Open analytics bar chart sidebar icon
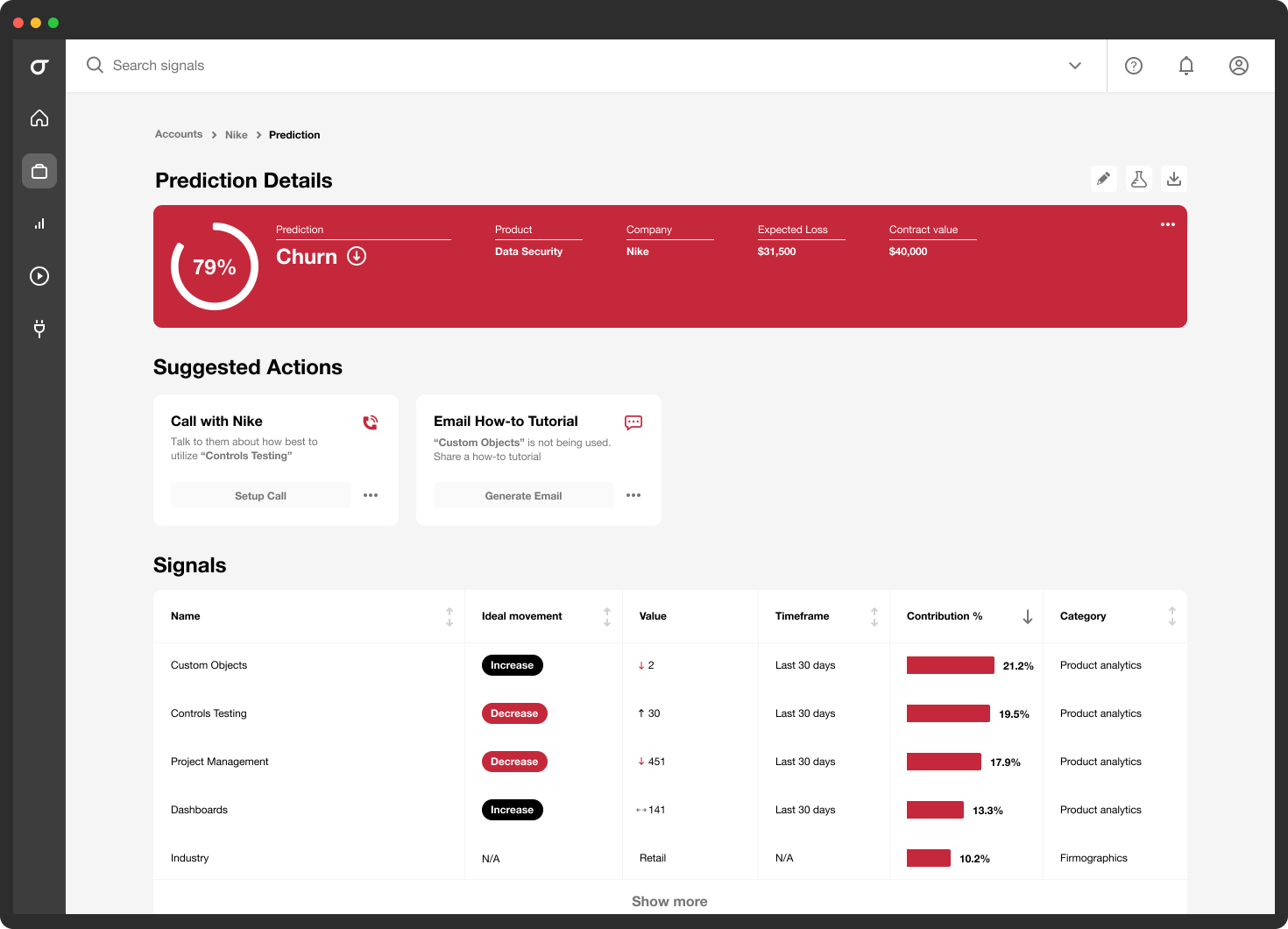 [39, 223]
